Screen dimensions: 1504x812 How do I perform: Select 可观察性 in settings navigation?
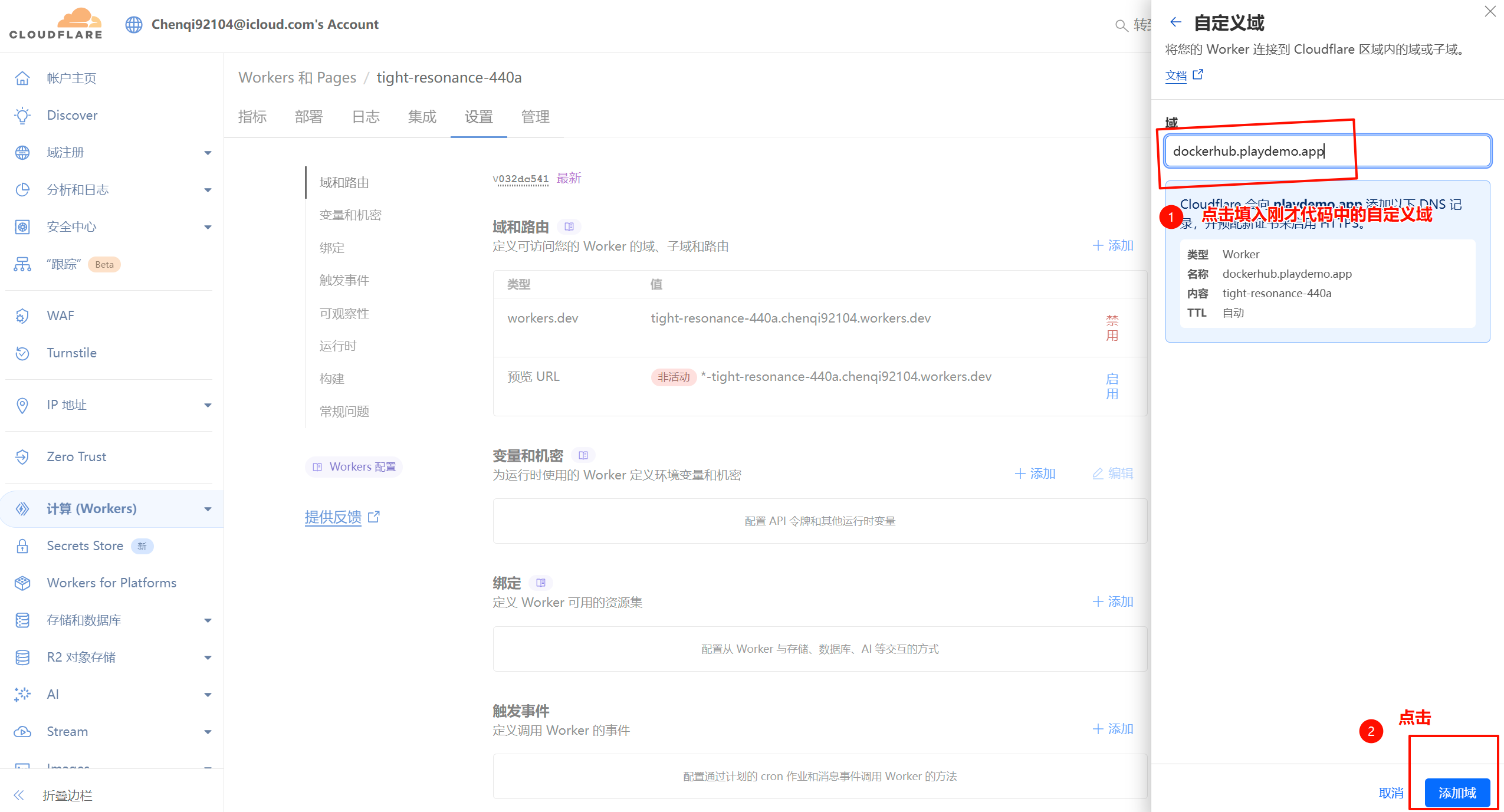pos(344,313)
